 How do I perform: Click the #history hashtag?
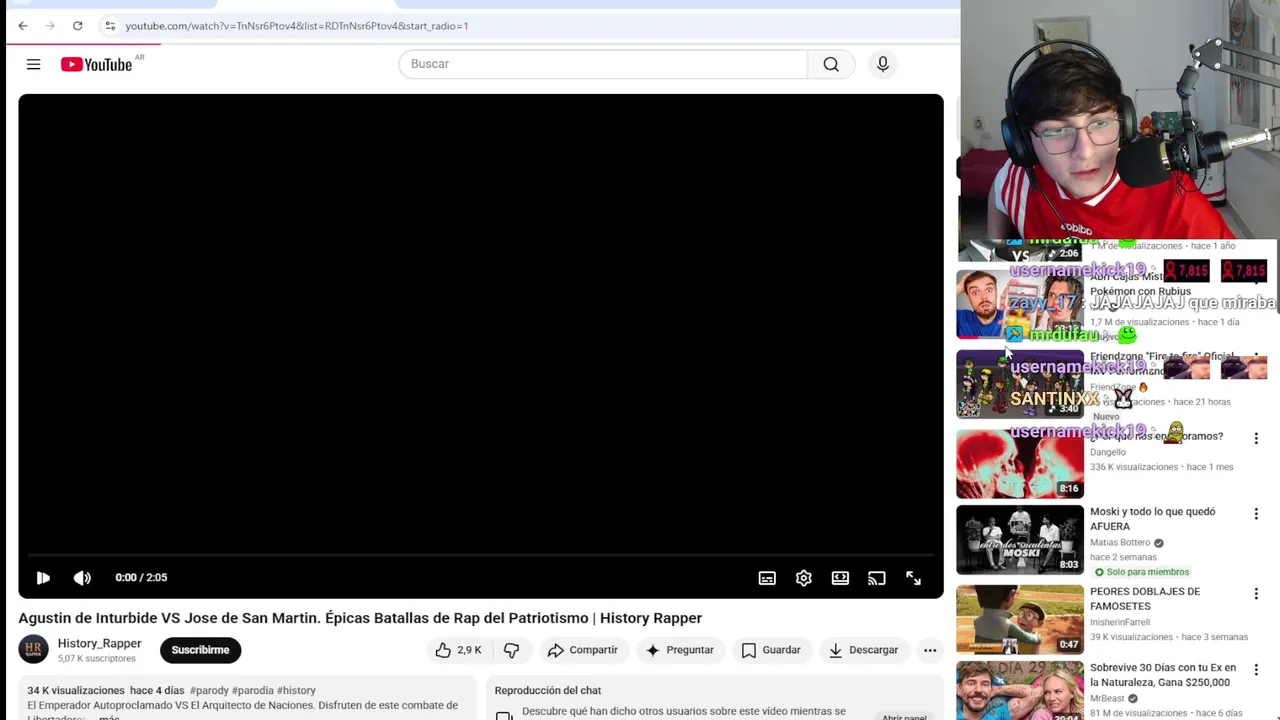(x=296, y=691)
